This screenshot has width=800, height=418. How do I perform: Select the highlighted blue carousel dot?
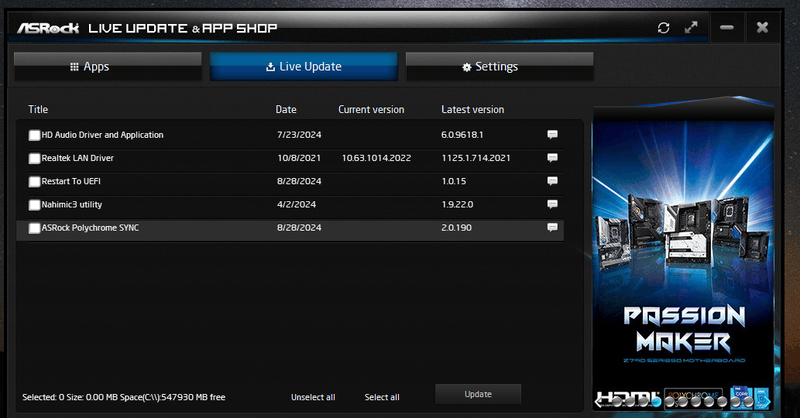(x=656, y=402)
